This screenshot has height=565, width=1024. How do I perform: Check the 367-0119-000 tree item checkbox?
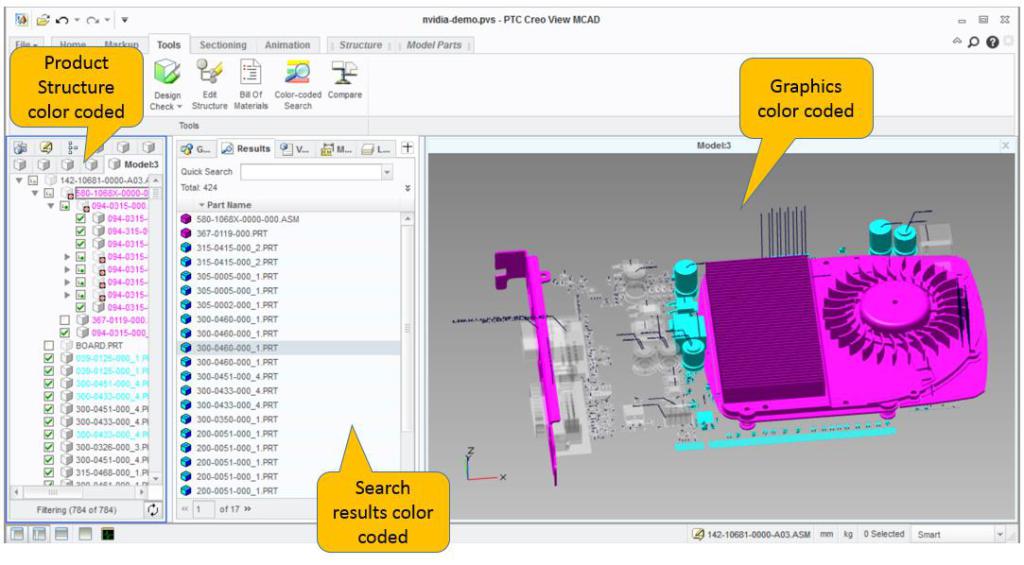click(65, 320)
